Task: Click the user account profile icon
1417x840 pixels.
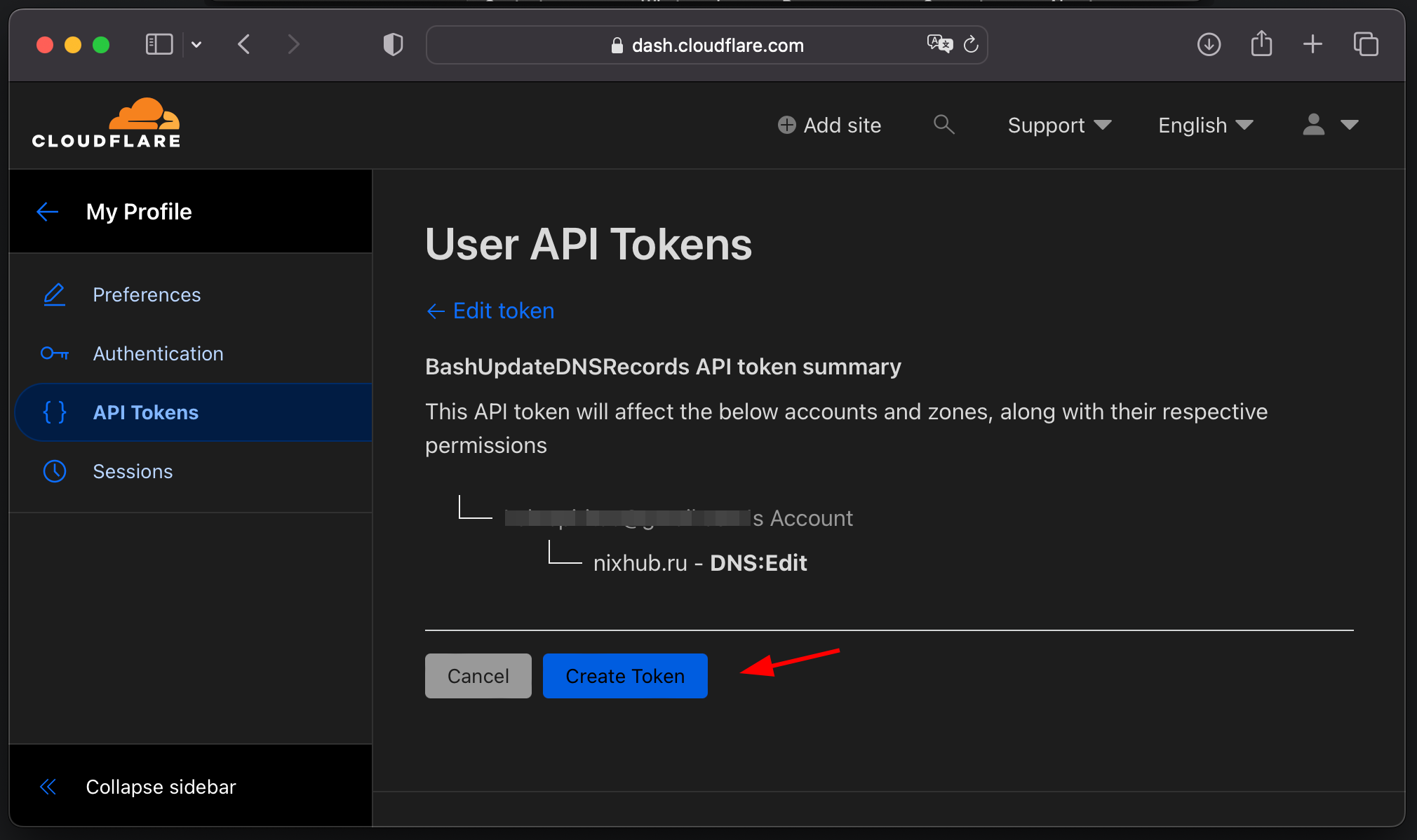Action: coord(1313,125)
